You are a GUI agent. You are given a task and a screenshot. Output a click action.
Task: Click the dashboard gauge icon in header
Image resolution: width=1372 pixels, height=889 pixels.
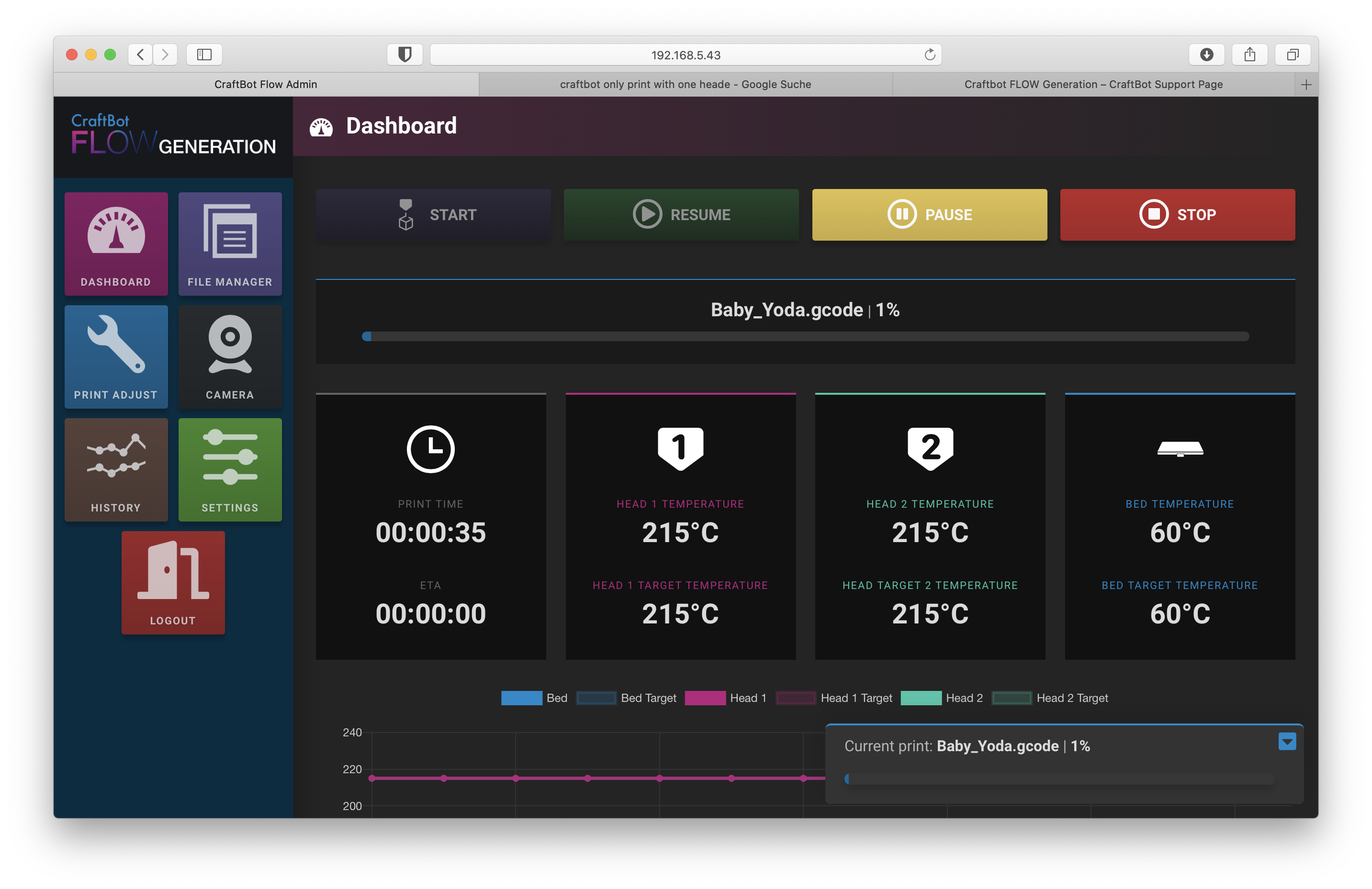coord(321,127)
